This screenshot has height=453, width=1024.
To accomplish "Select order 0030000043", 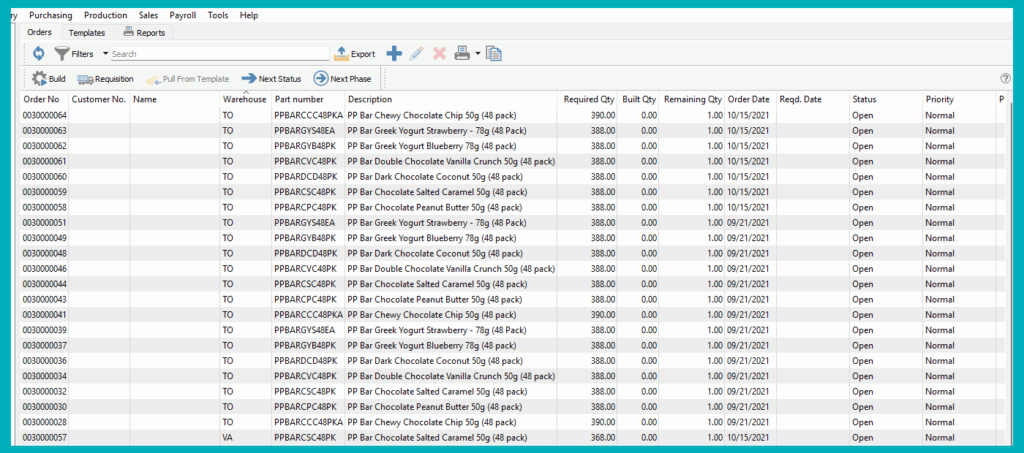I will 512,300.
